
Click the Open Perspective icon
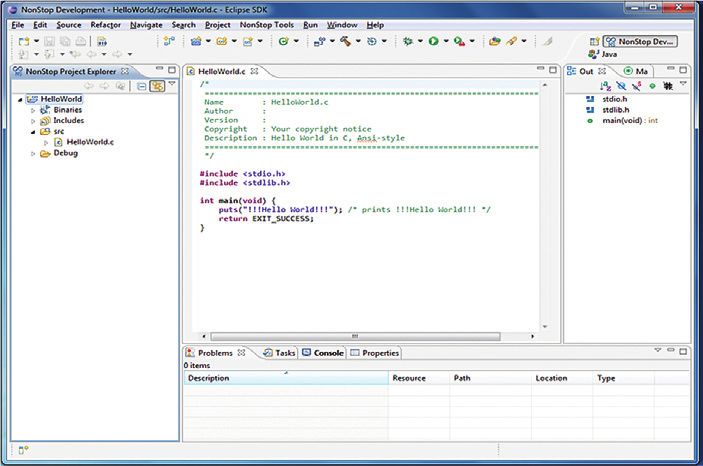[594, 42]
